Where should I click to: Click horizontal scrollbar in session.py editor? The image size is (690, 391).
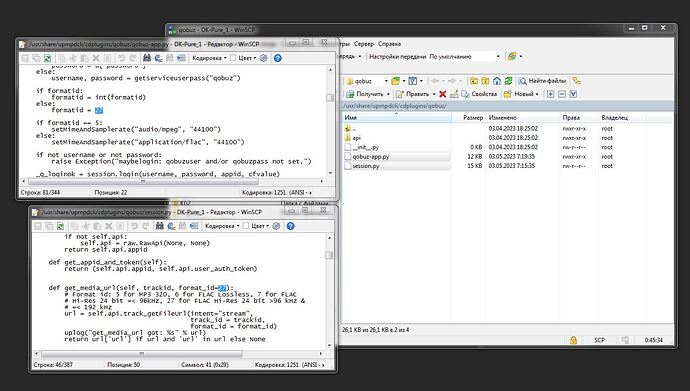[x=141, y=353]
